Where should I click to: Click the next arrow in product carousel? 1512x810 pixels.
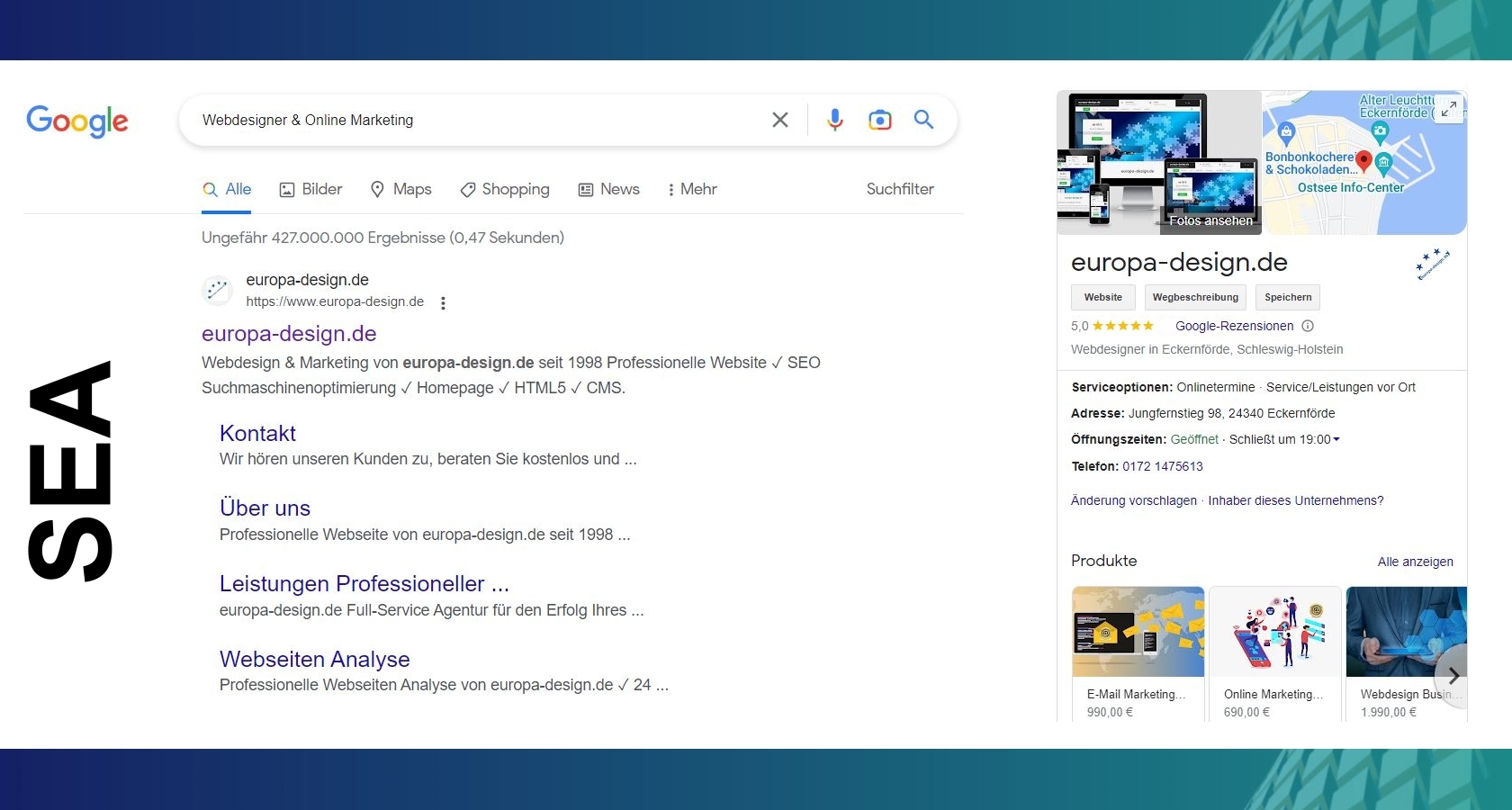coord(1453,676)
